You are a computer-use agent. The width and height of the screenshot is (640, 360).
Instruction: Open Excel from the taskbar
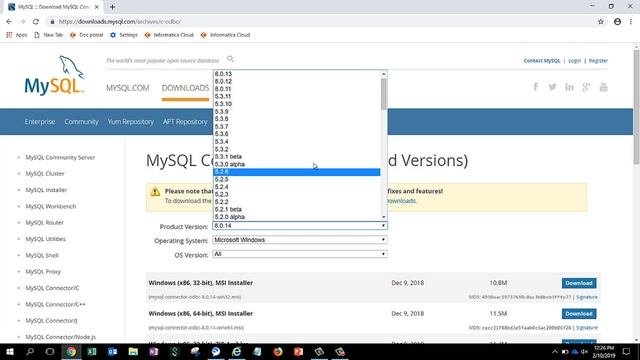tap(92, 351)
